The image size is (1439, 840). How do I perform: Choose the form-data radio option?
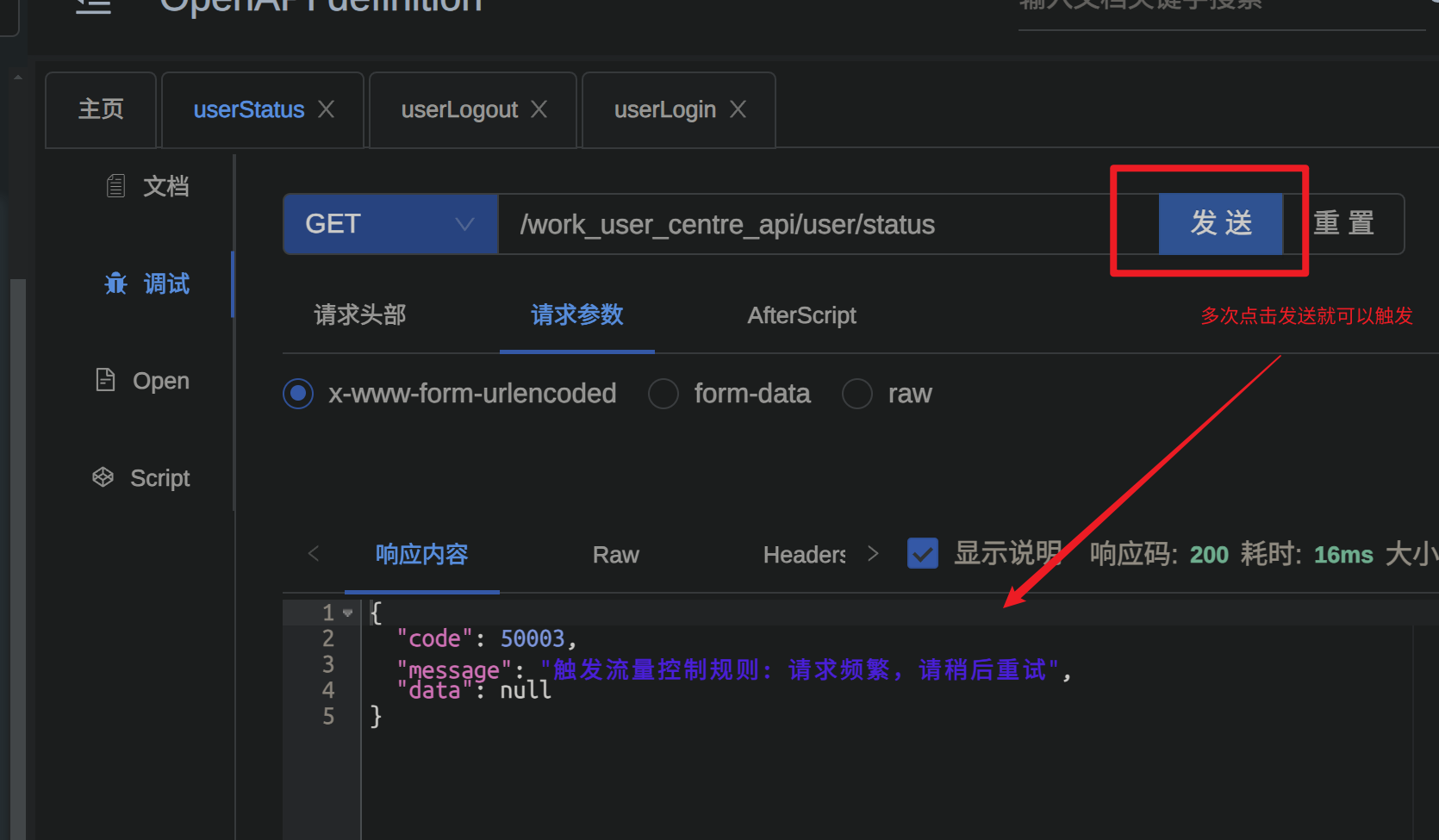(663, 394)
